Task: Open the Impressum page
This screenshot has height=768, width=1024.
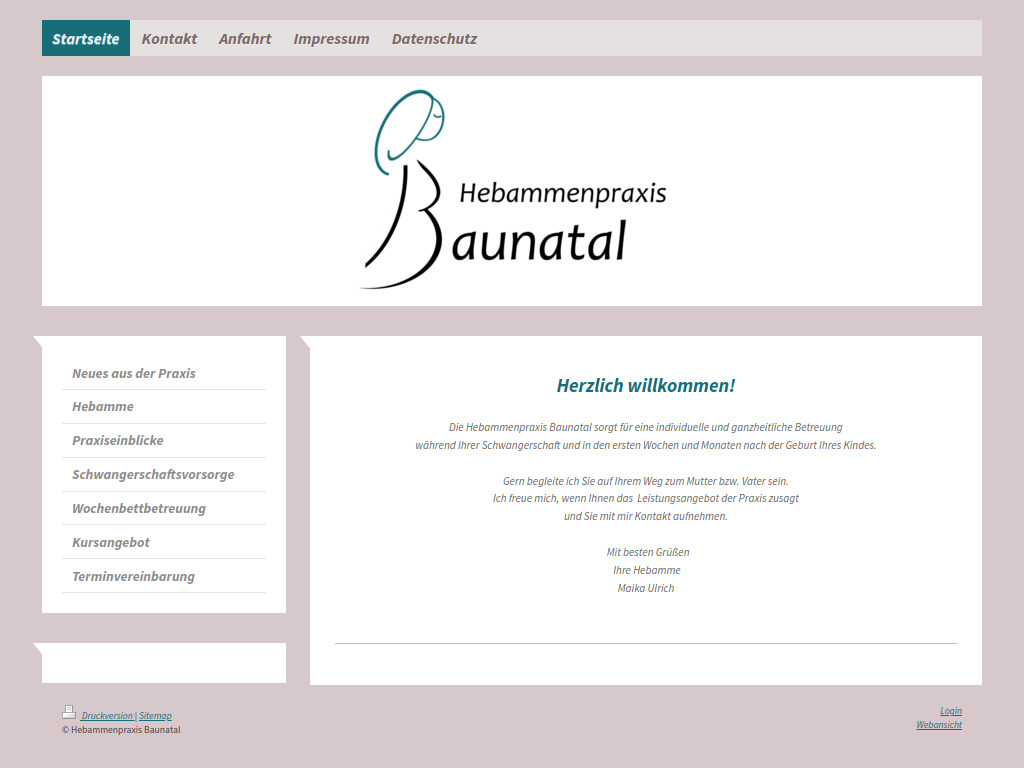Action: click(x=331, y=38)
